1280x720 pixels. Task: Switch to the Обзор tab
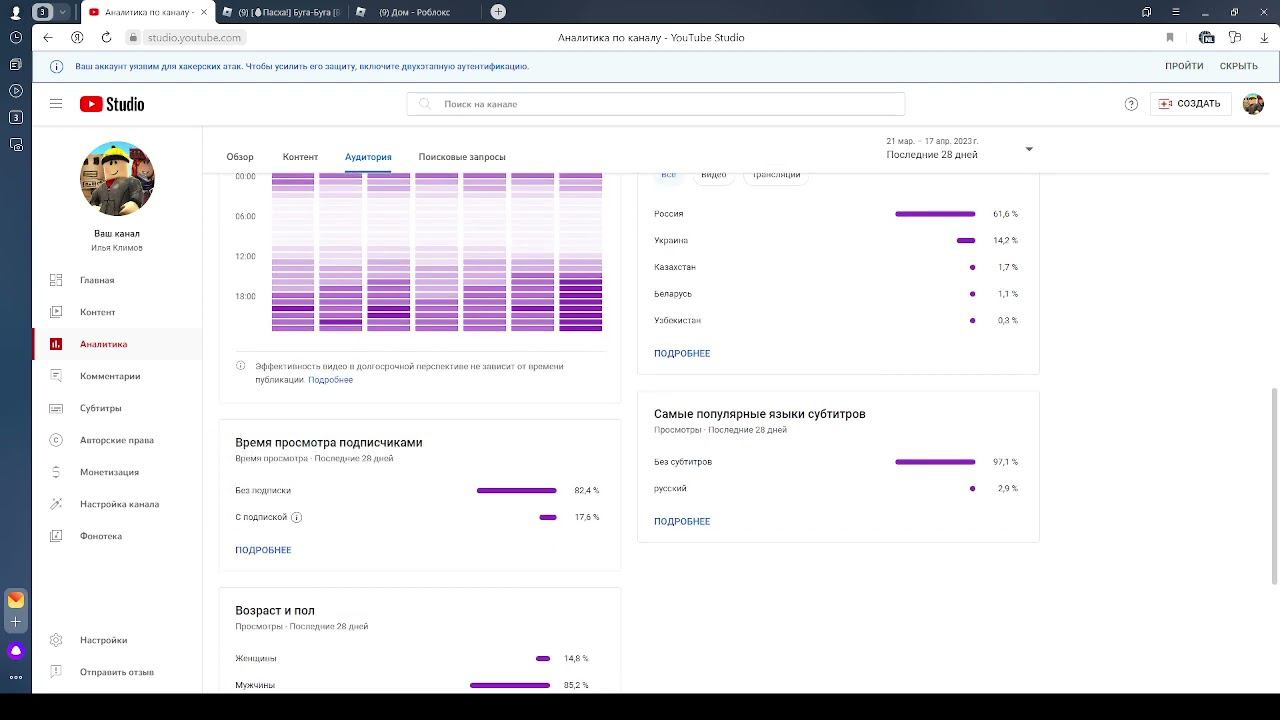click(x=240, y=157)
